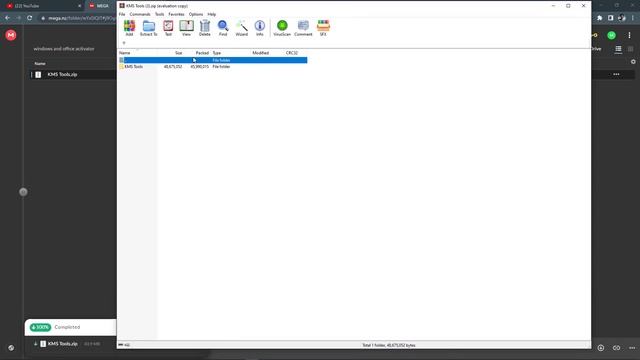
Task: Sort by the Packed column header
Action: pos(202,53)
